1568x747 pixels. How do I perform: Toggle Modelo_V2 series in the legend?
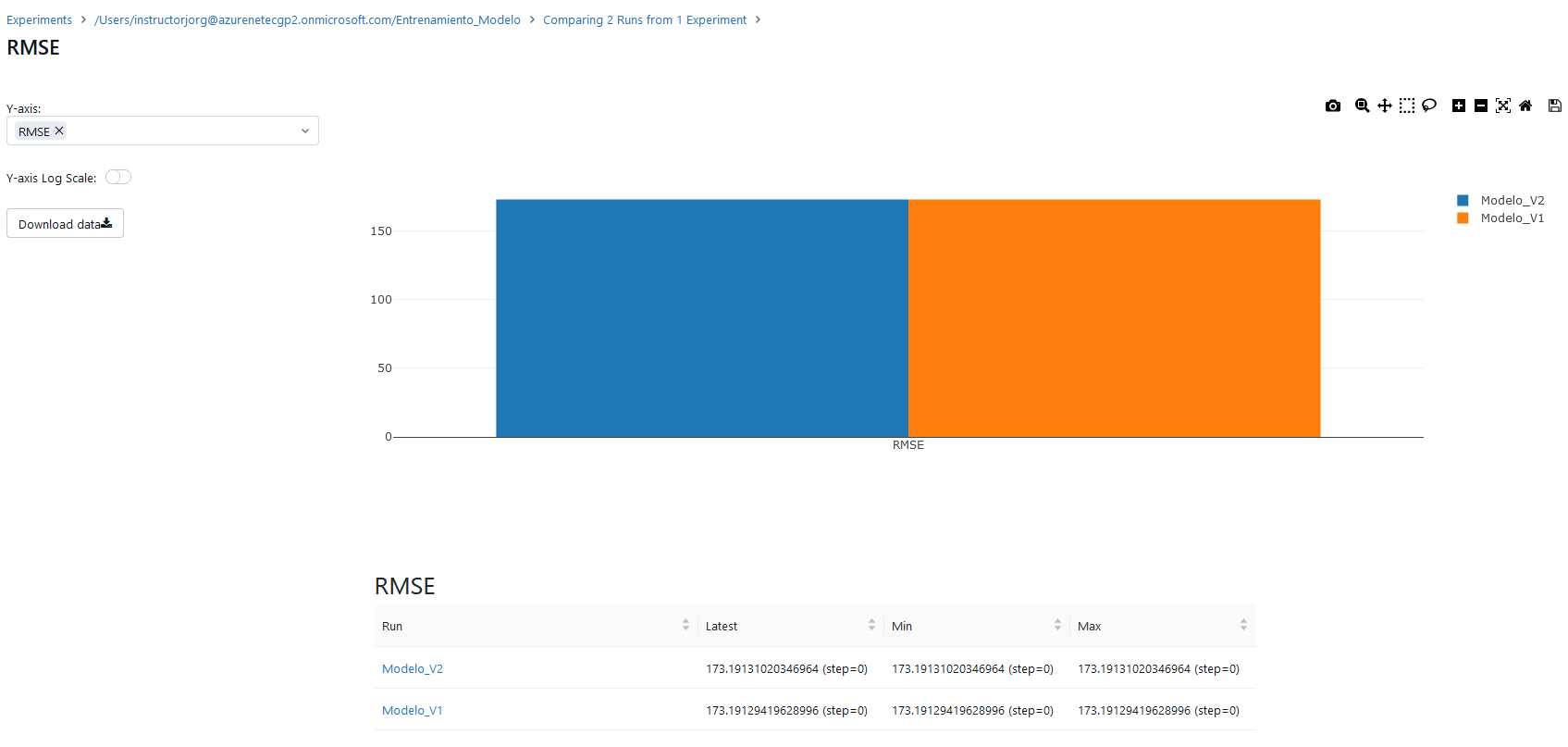pos(1511,200)
